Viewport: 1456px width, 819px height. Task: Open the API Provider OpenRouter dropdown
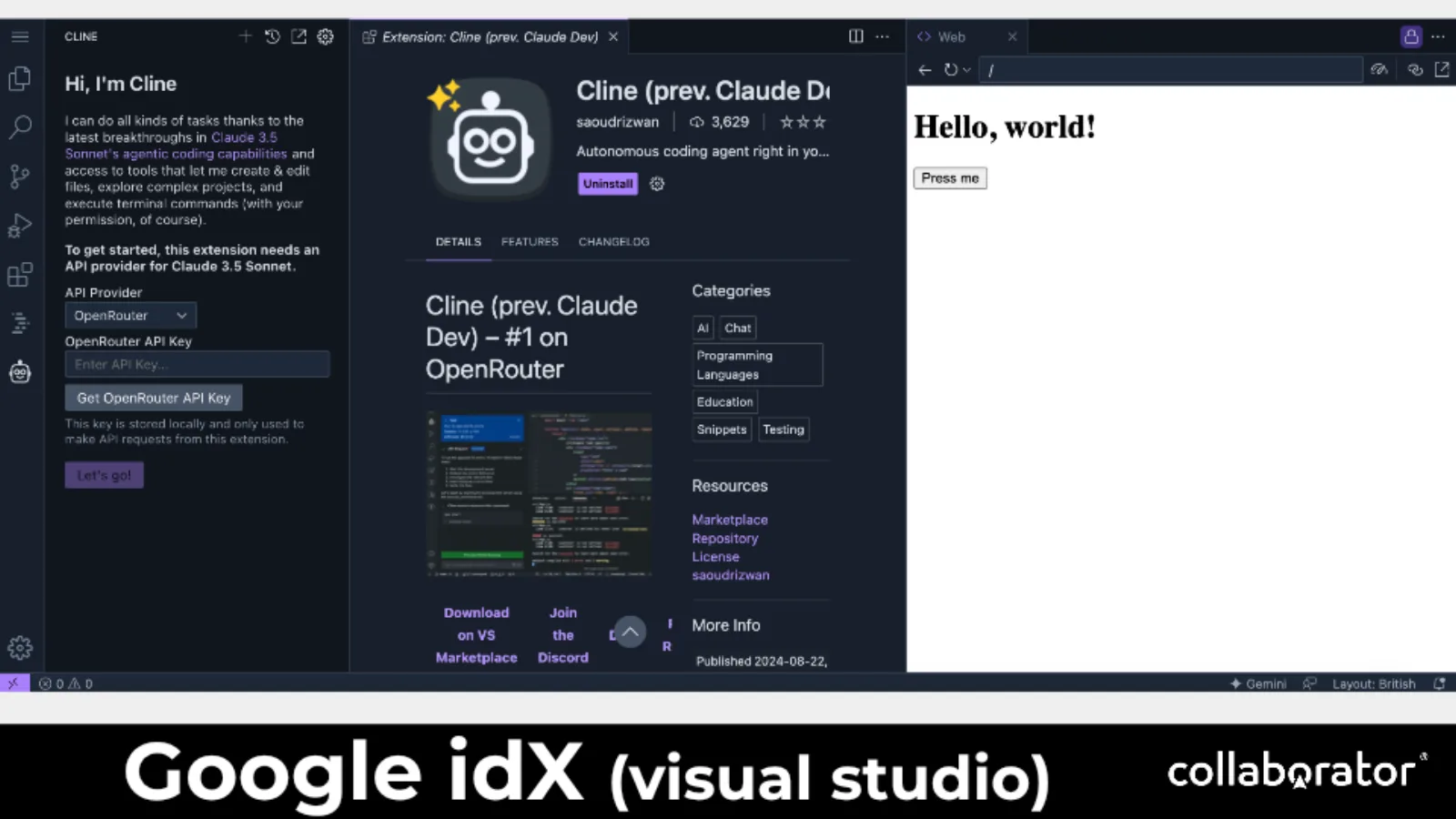pos(131,316)
